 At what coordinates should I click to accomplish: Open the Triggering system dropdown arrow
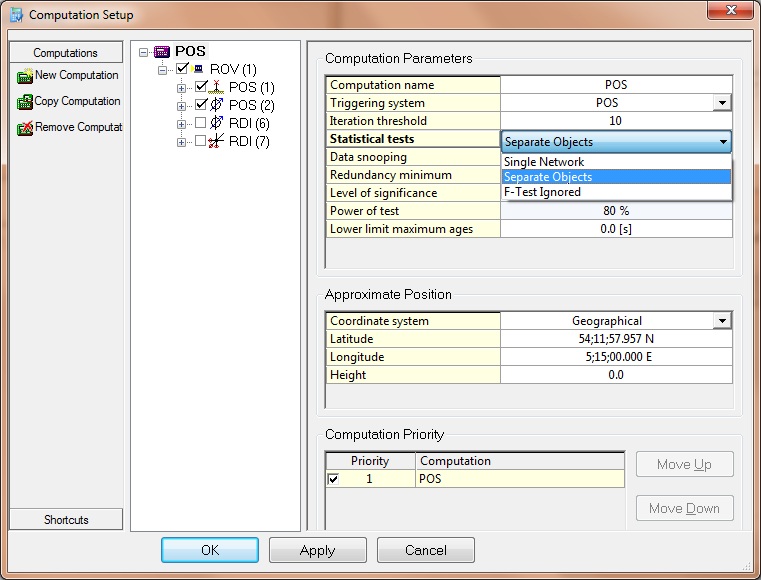pos(722,103)
